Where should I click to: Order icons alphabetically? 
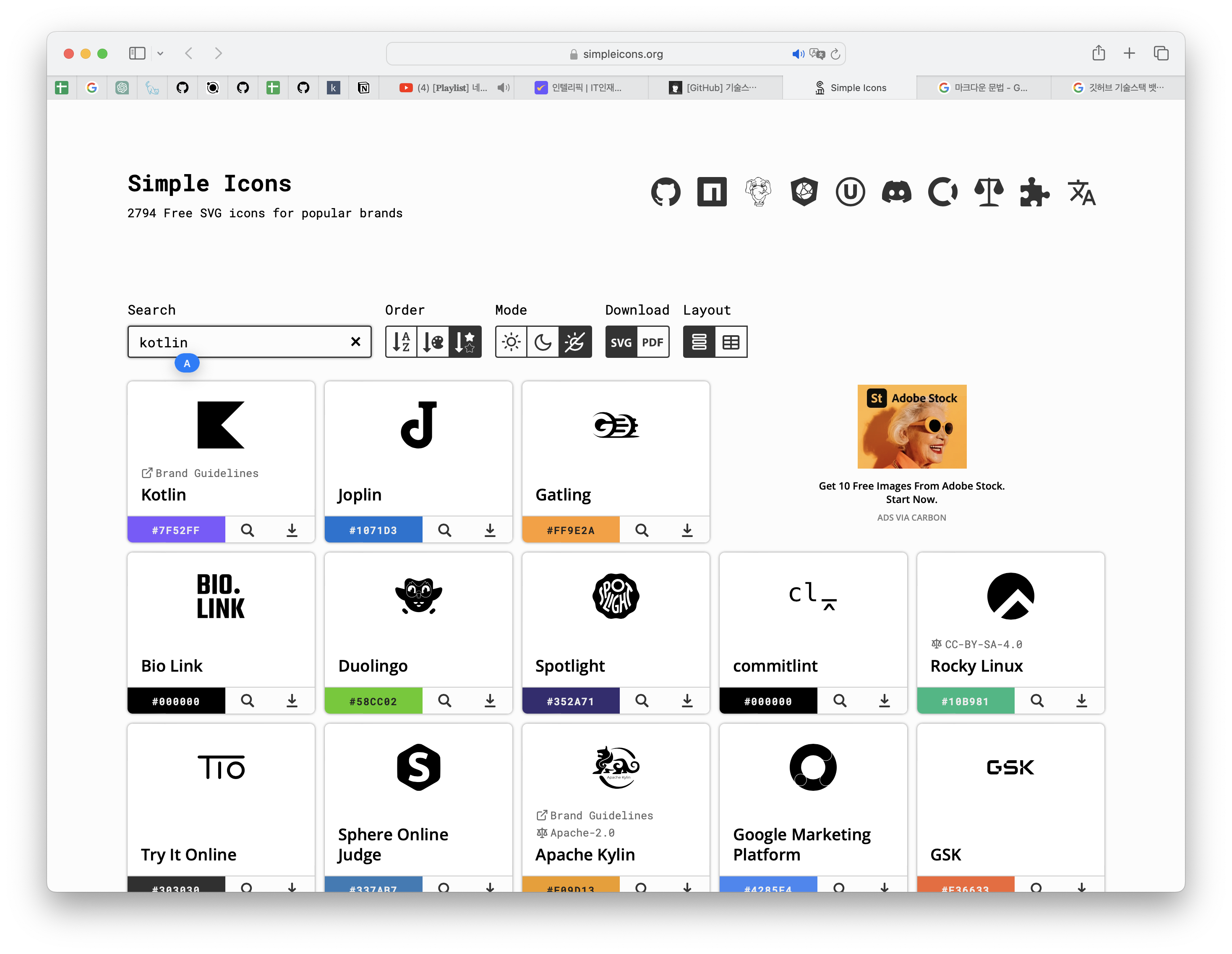[401, 341]
